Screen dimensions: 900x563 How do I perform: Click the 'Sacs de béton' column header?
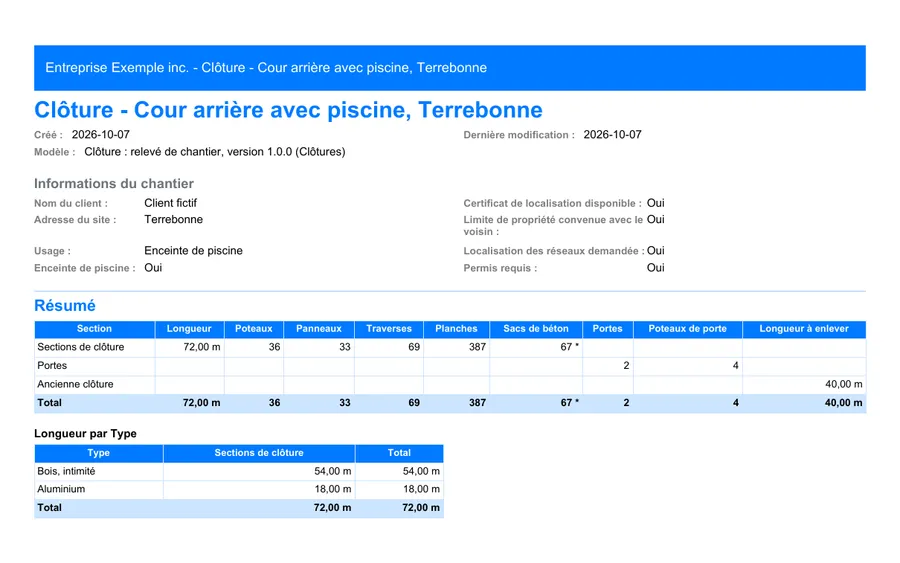pos(536,329)
